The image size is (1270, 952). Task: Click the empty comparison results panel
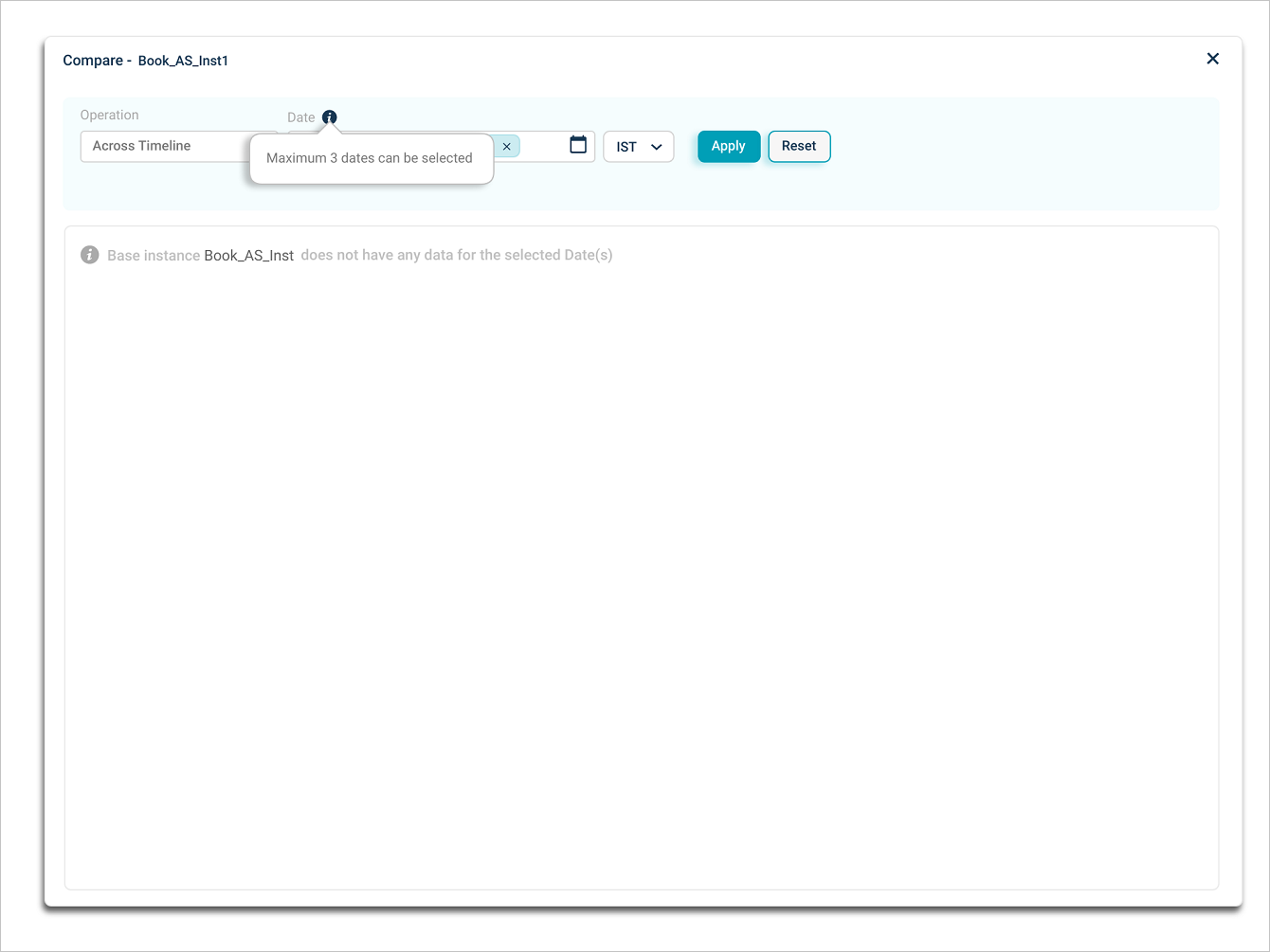tap(641, 568)
